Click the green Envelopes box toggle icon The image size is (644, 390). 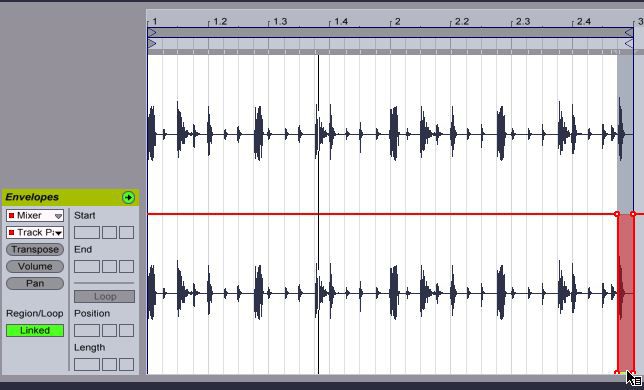[128, 197]
